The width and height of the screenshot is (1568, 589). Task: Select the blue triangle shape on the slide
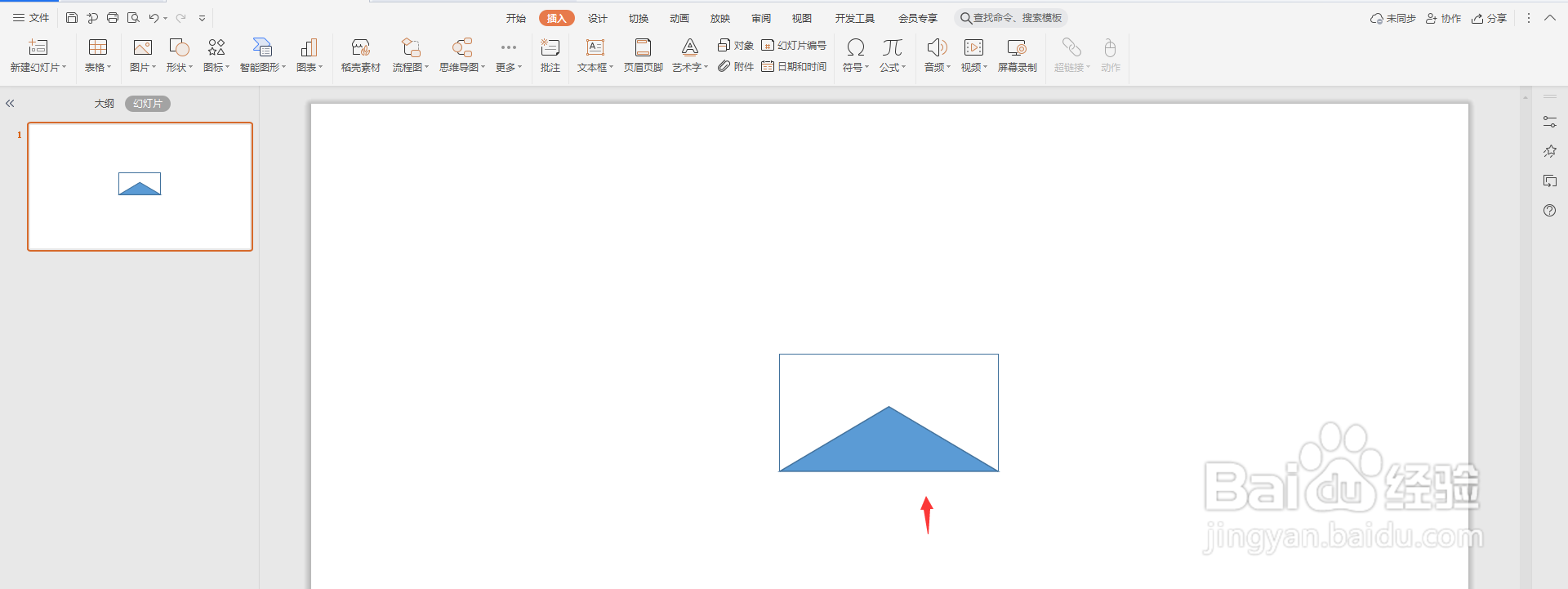click(x=889, y=445)
